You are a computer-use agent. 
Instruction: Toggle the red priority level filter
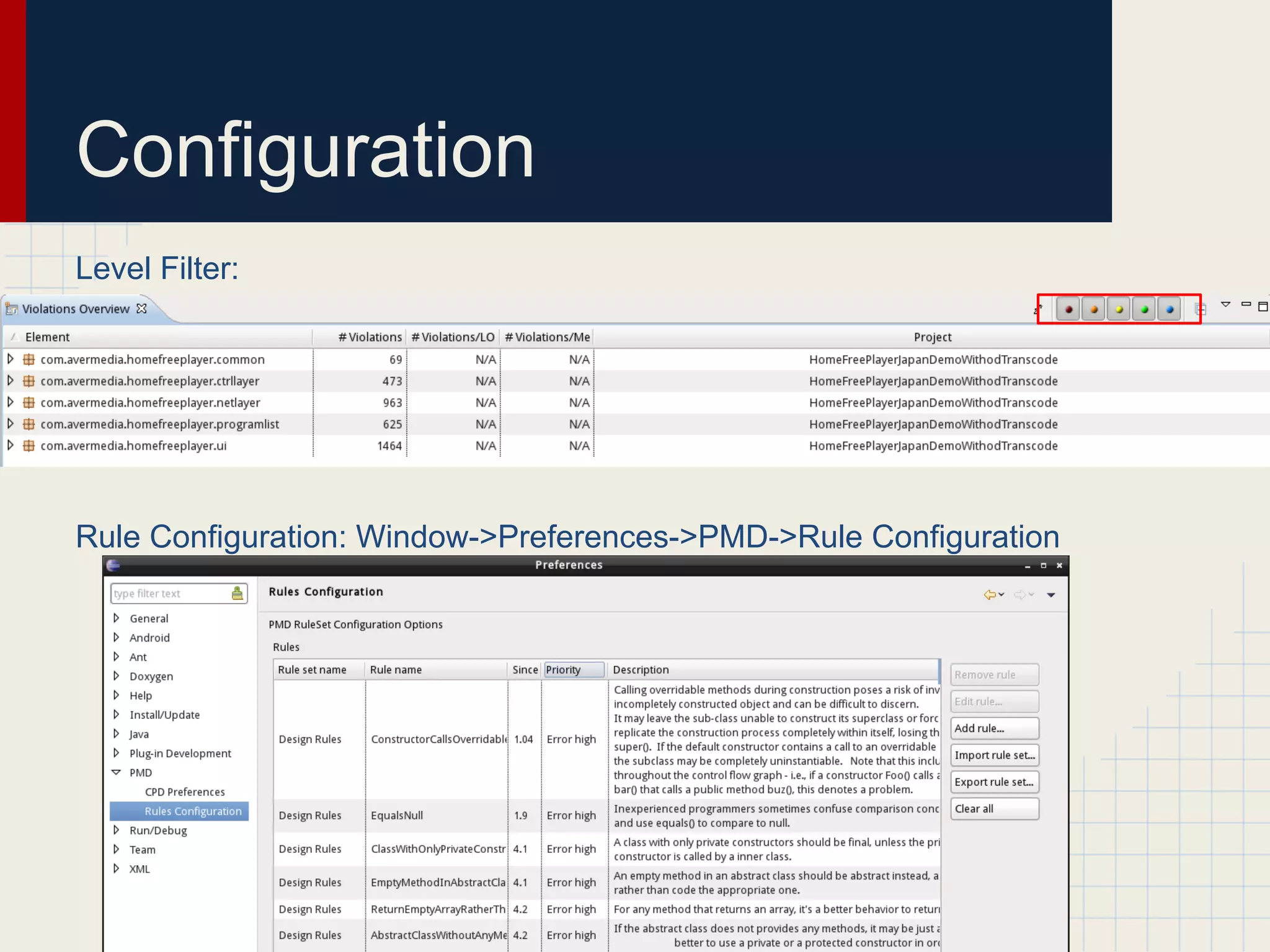[1068, 309]
